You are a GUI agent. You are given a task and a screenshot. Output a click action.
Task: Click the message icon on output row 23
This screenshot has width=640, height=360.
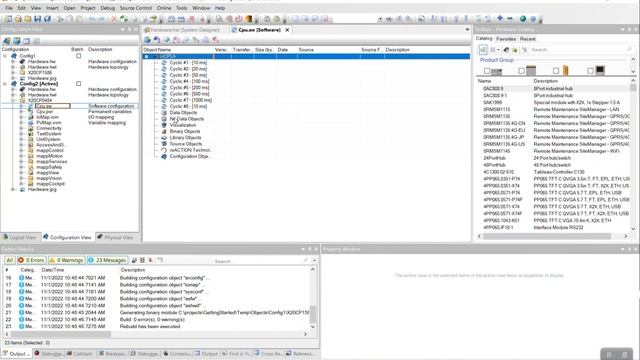(21, 326)
